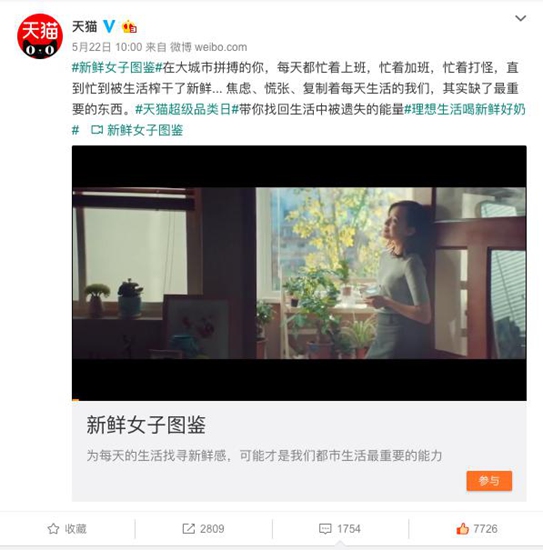Click the membership crown badge icon
The height and width of the screenshot is (550, 543).
pos(129,27)
